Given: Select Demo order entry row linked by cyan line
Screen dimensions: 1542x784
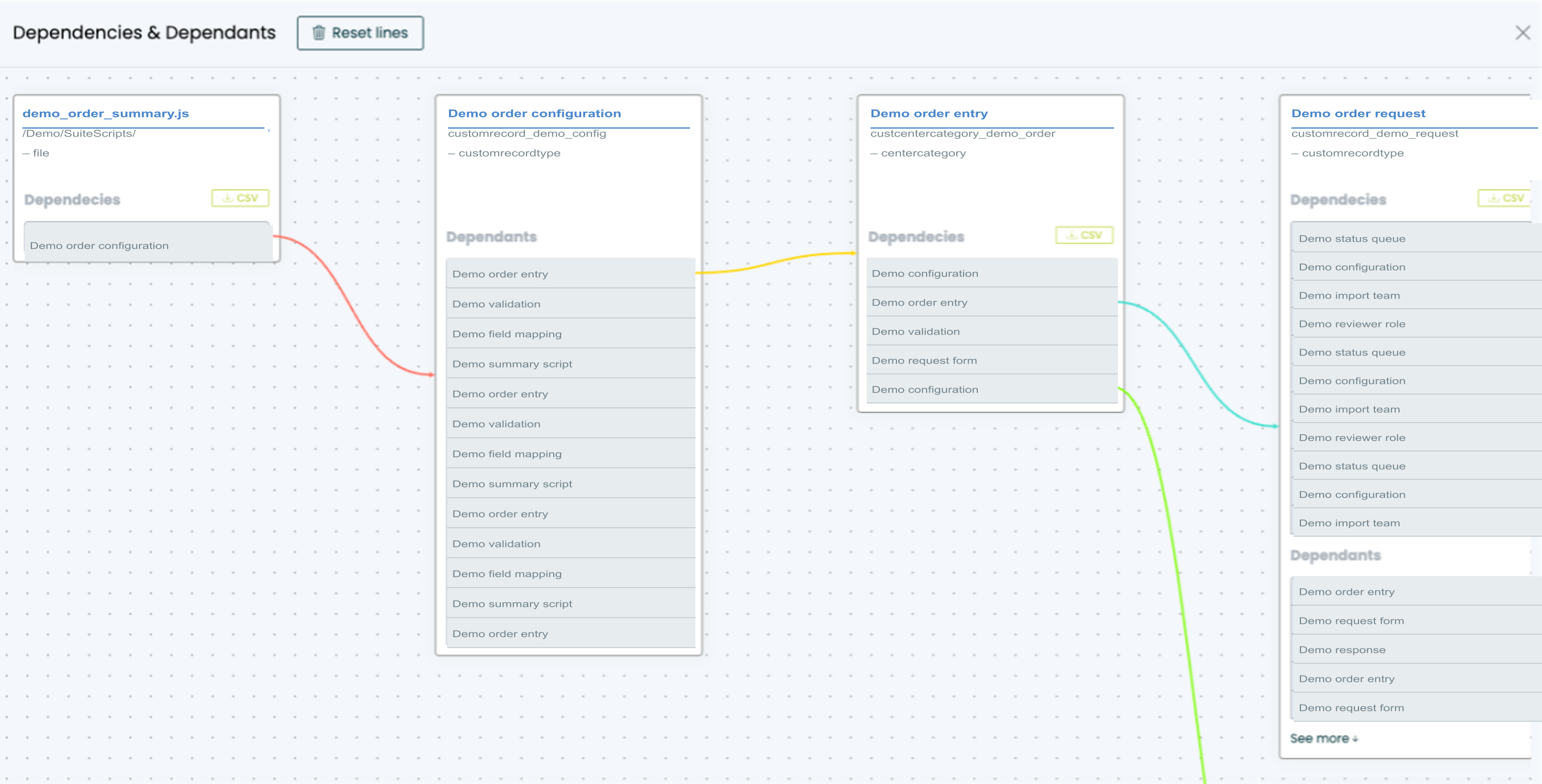Looking at the screenshot, I should click(992, 302).
